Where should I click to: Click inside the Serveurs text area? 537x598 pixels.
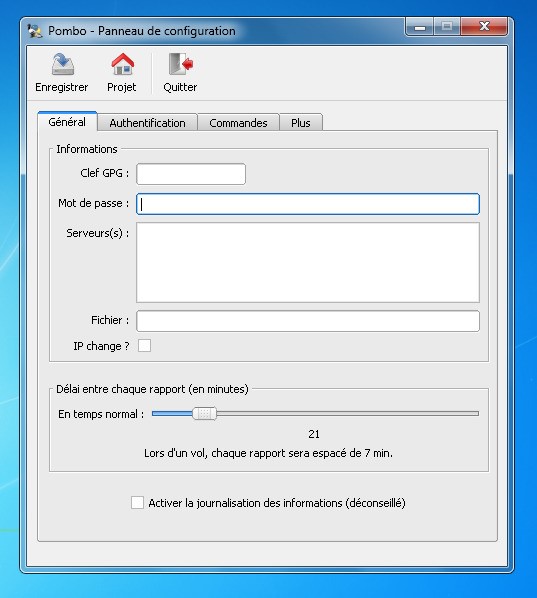tap(308, 262)
